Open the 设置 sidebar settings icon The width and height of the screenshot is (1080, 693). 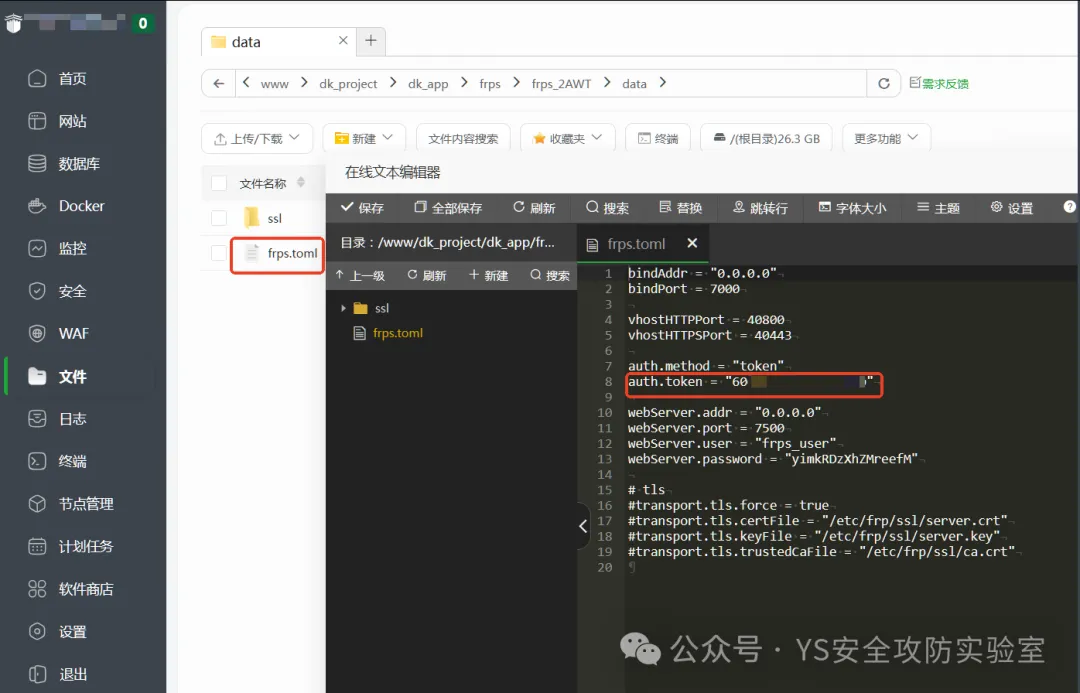click(37, 632)
